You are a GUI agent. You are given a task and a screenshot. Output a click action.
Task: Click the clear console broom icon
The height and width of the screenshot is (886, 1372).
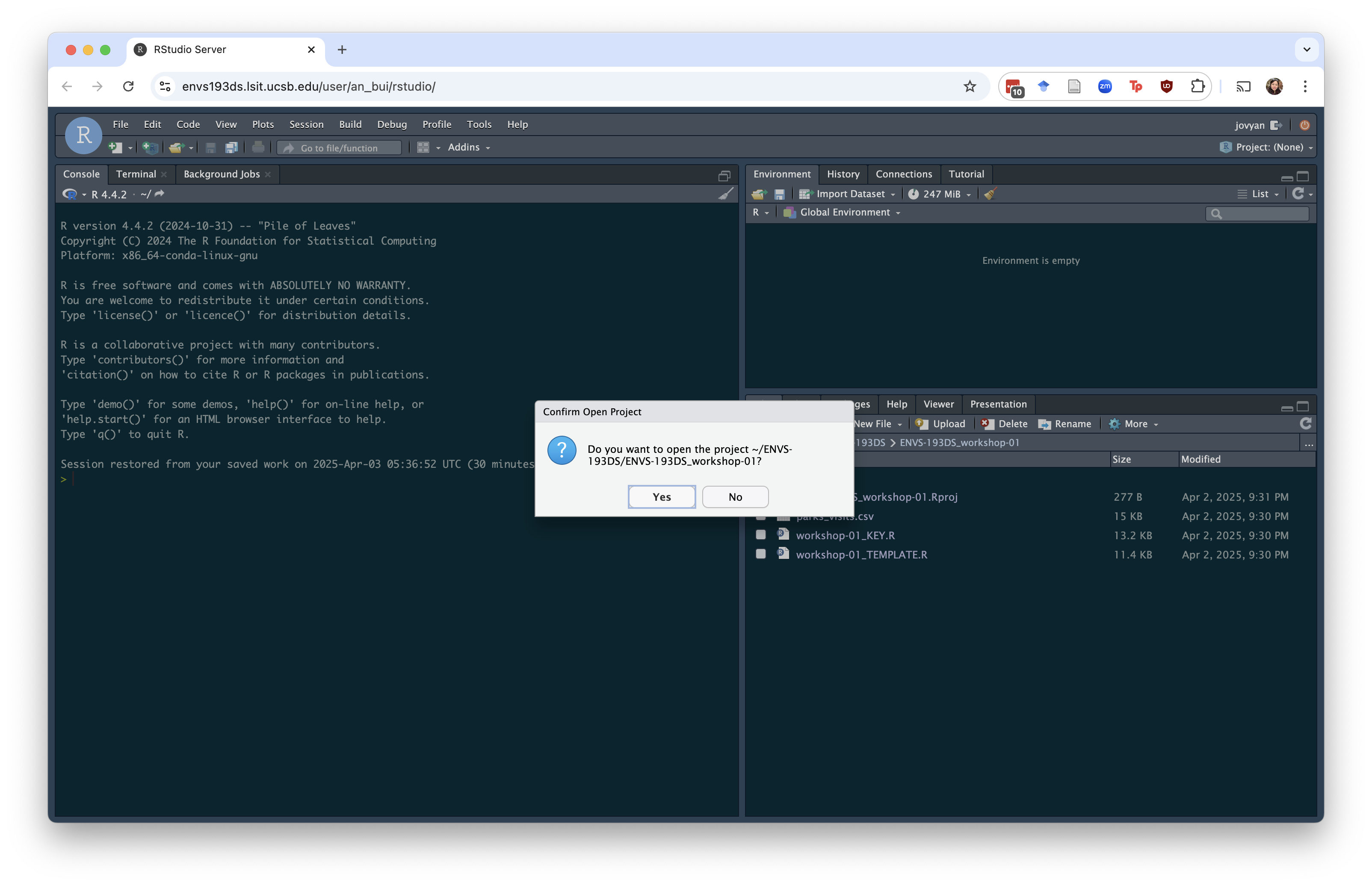pyautogui.click(x=726, y=194)
